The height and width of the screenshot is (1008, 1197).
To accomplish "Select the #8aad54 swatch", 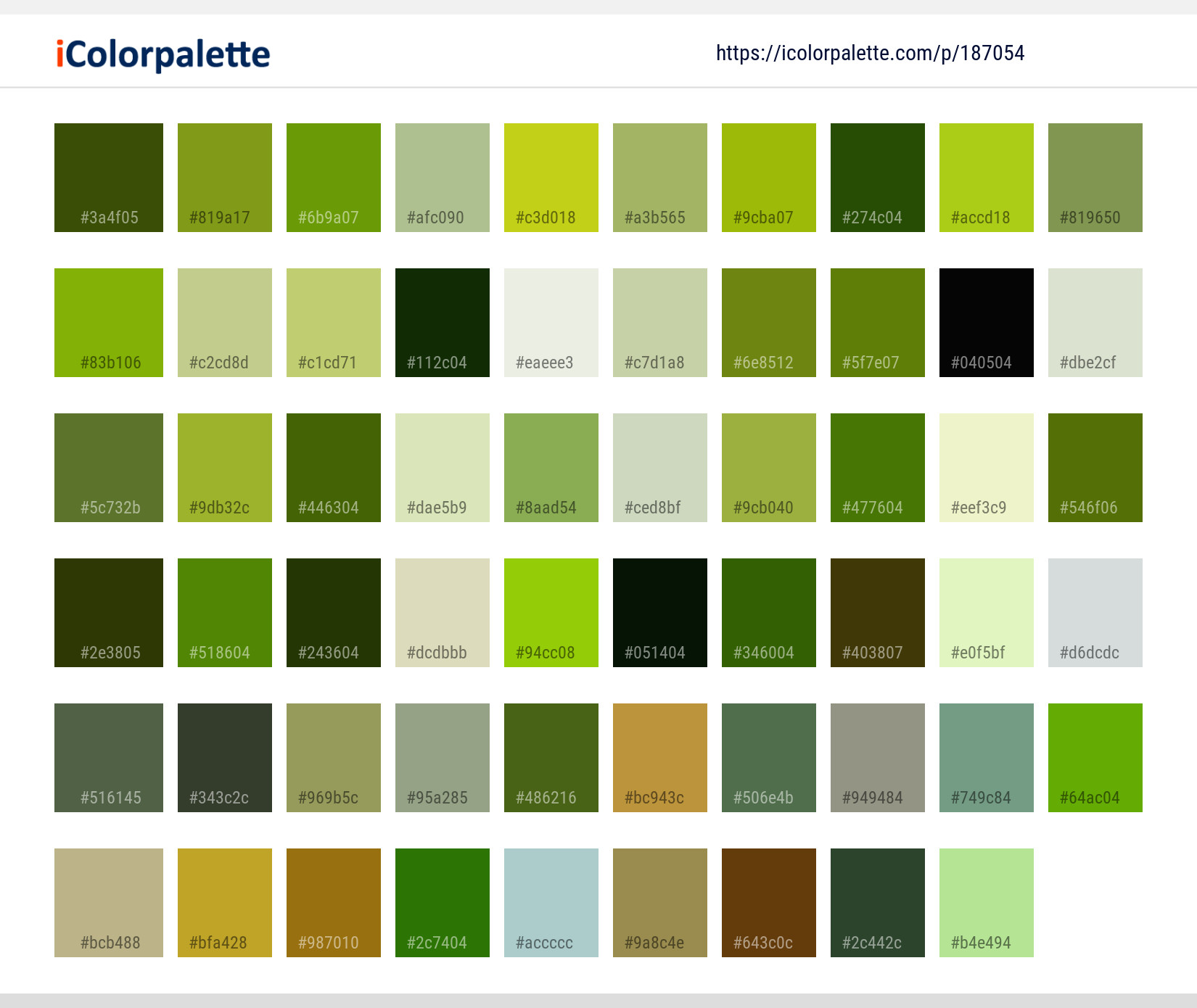I will click(551, 468).
